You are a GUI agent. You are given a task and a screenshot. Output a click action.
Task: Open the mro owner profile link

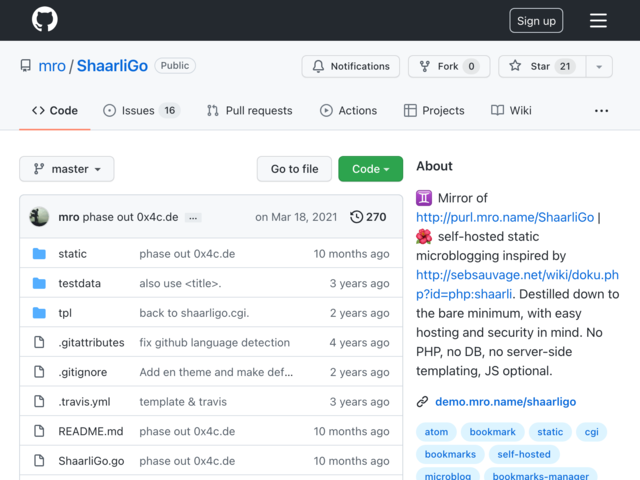pyautogui.click(x=52, y=66)
